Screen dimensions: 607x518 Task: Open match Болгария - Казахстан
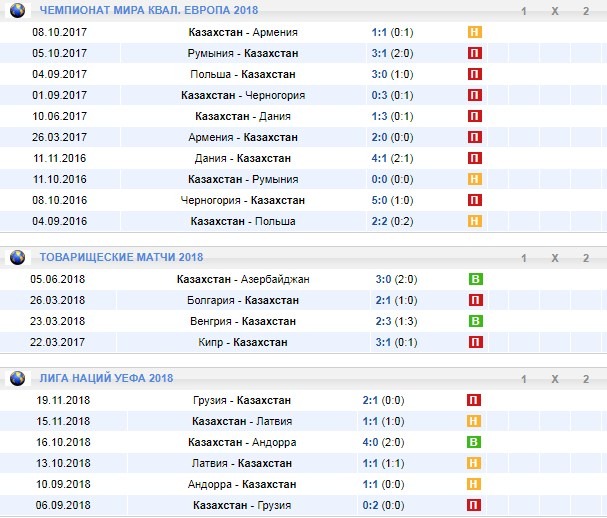coord(243,300)
